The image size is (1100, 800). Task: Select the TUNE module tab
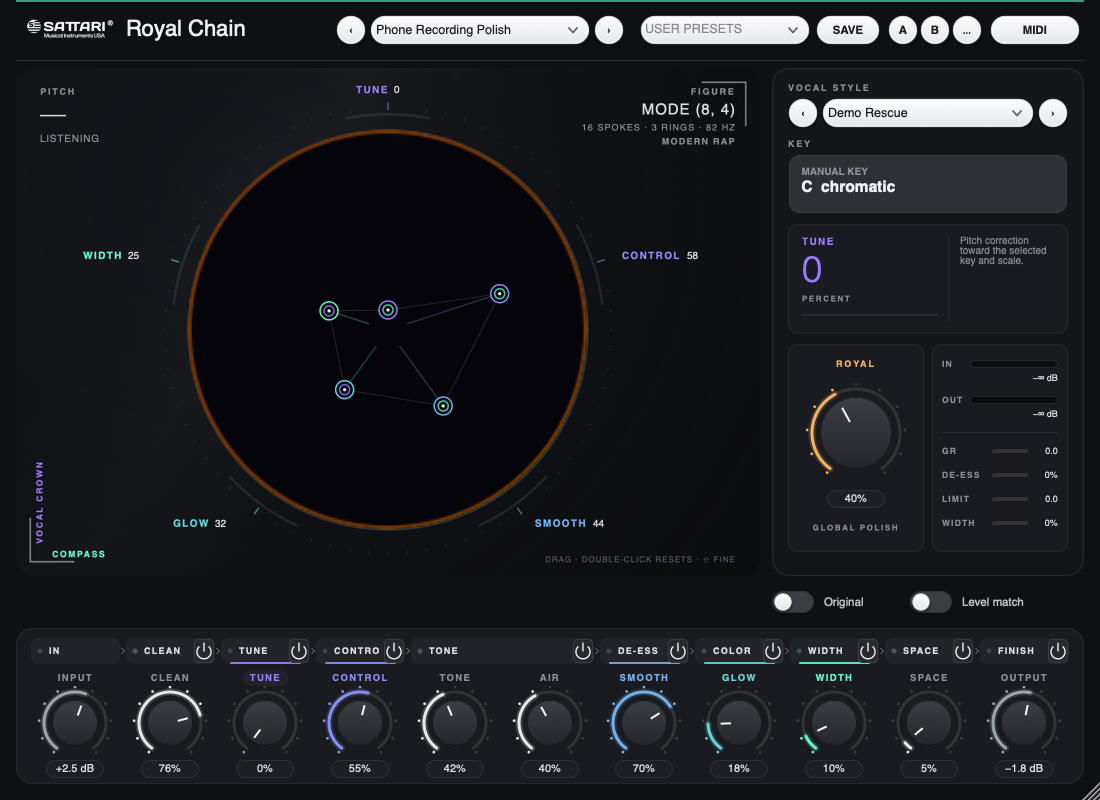click(254, 651)
